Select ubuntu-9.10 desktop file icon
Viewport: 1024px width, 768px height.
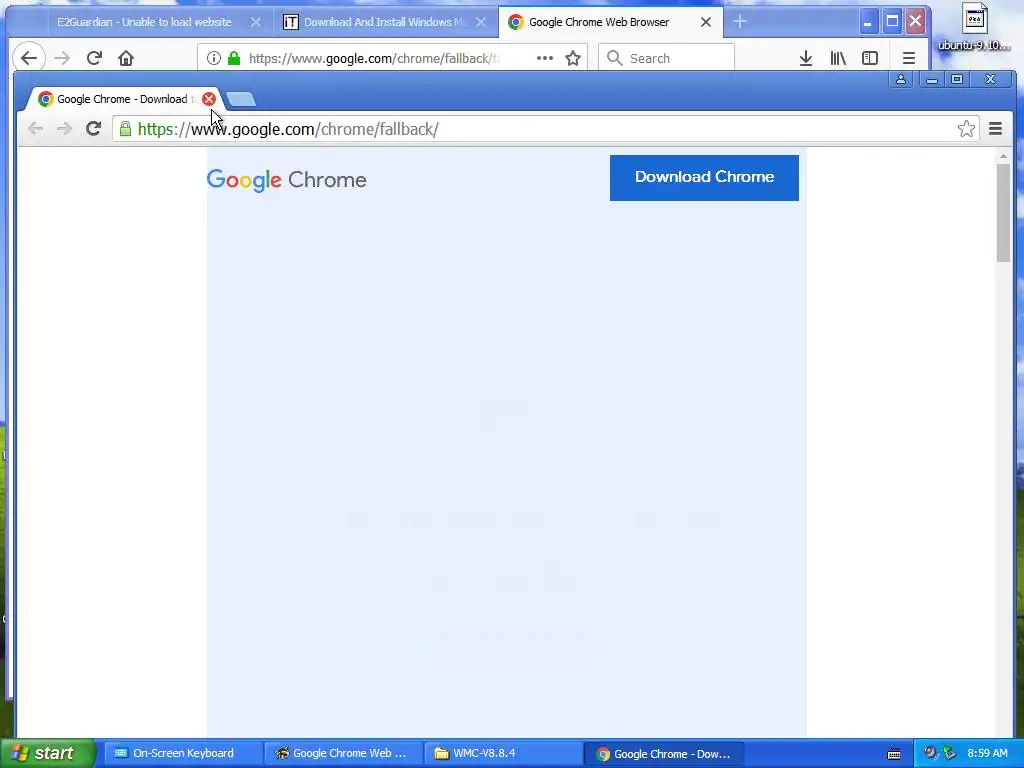974,28
